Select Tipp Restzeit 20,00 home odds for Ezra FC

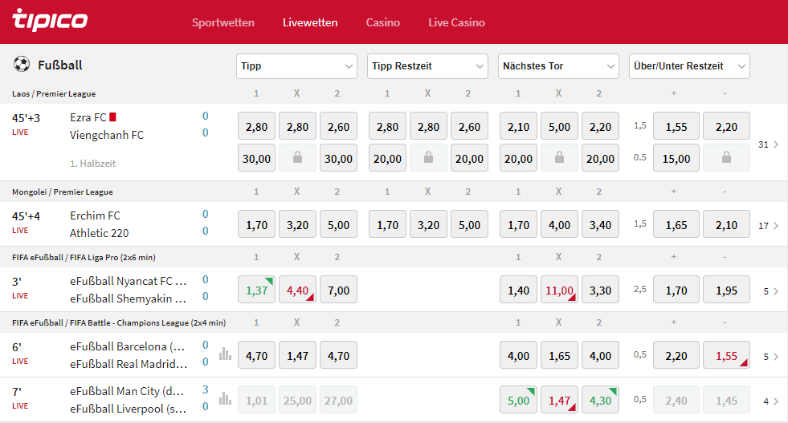pyautogui.click(x=387, y=158)
